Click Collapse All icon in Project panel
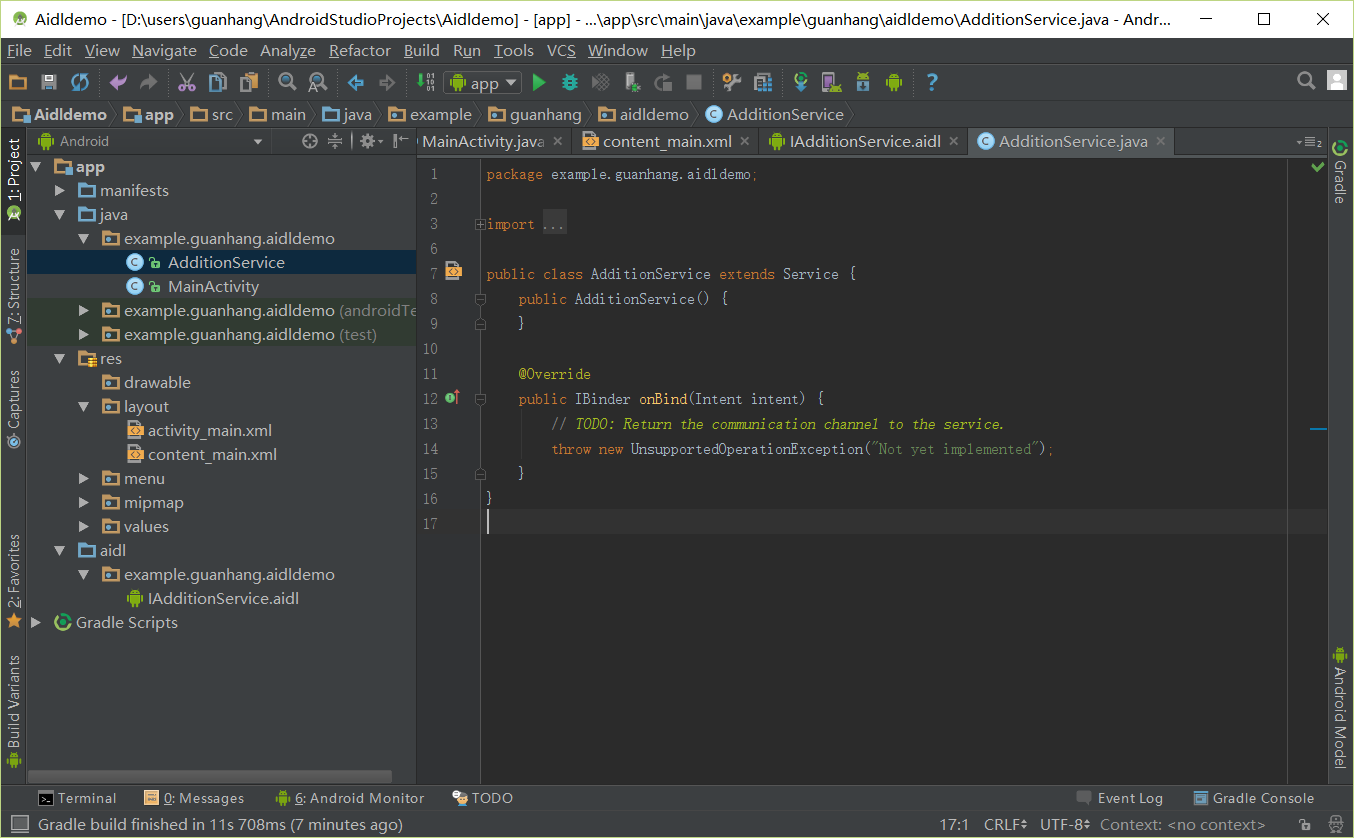Viewport: 1354px width, 838px height. pos(335,141)
